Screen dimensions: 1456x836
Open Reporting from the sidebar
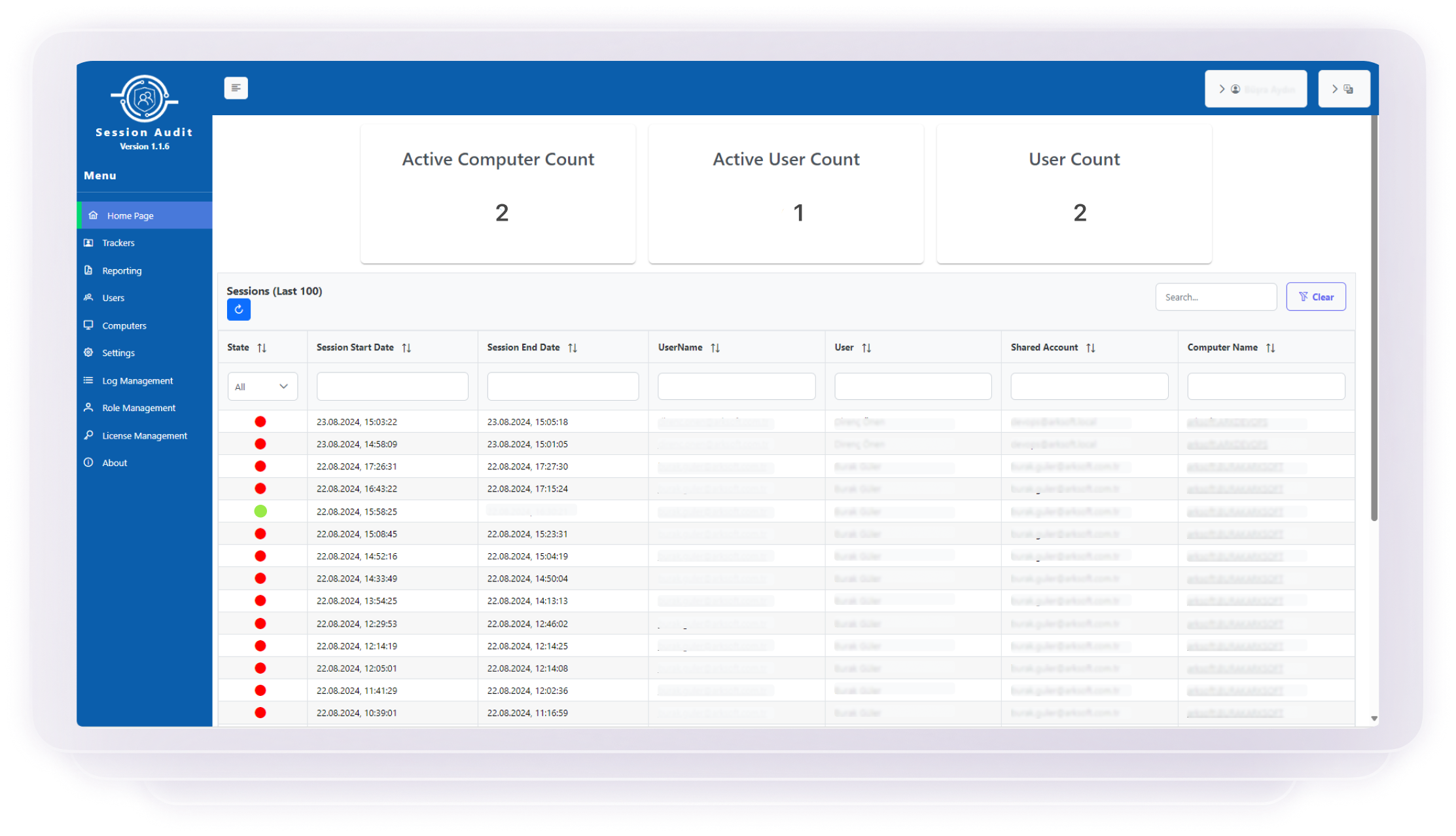tap(89, 270)
